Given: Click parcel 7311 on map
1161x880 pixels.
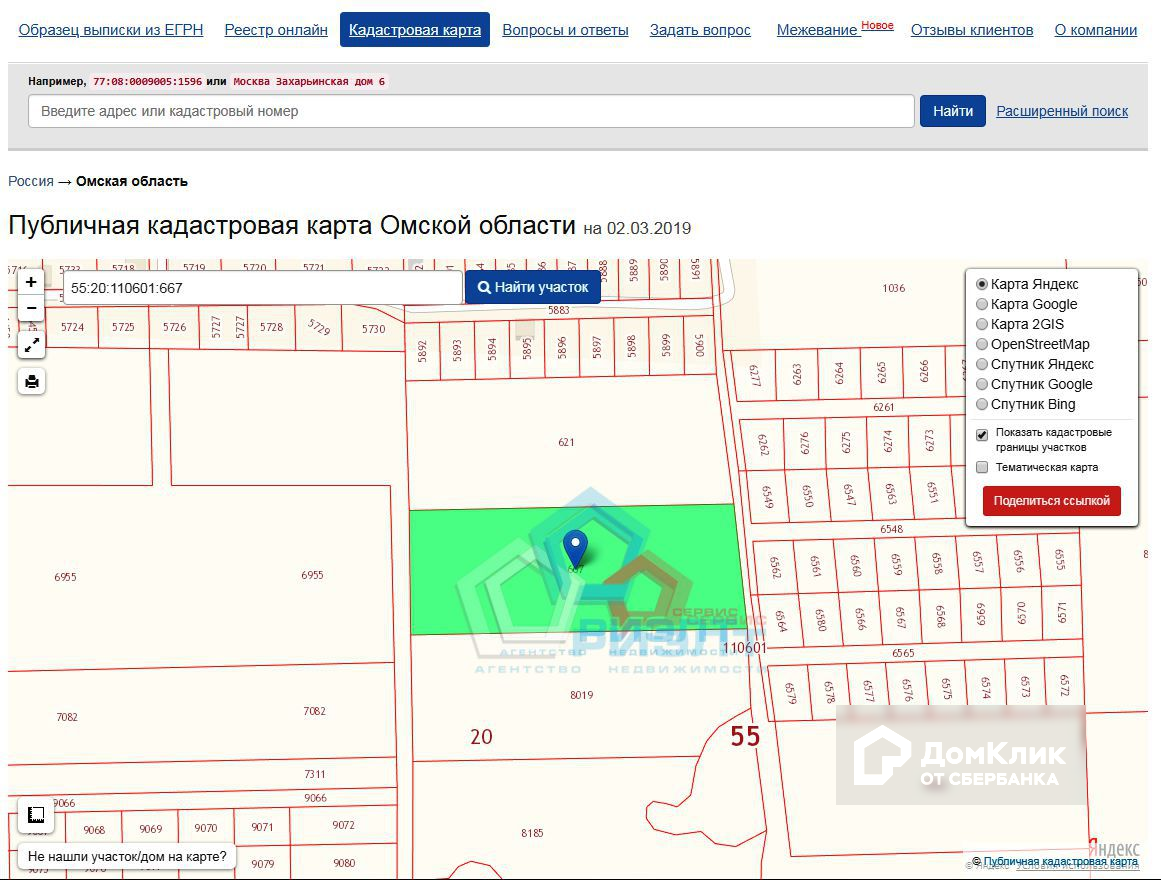Looking at the screenshot, I should coord(315,774).
